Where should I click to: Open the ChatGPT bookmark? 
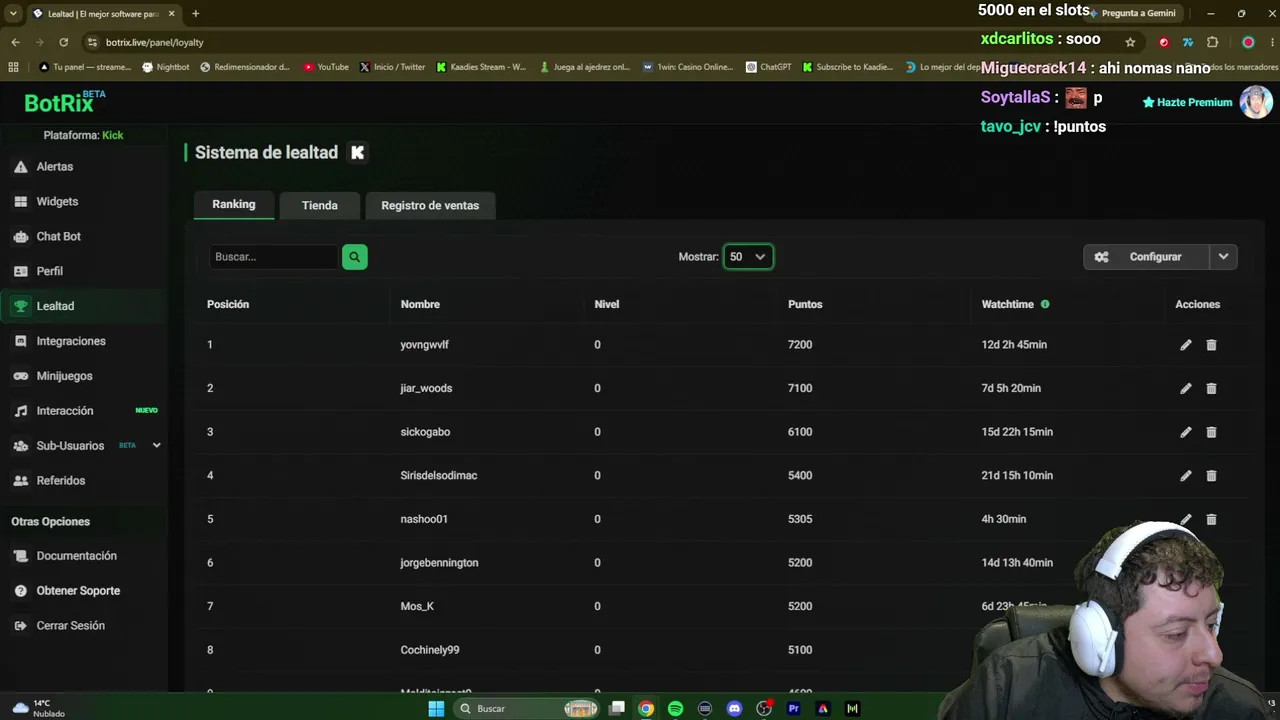pyautogui.click(x=768, y=67)
